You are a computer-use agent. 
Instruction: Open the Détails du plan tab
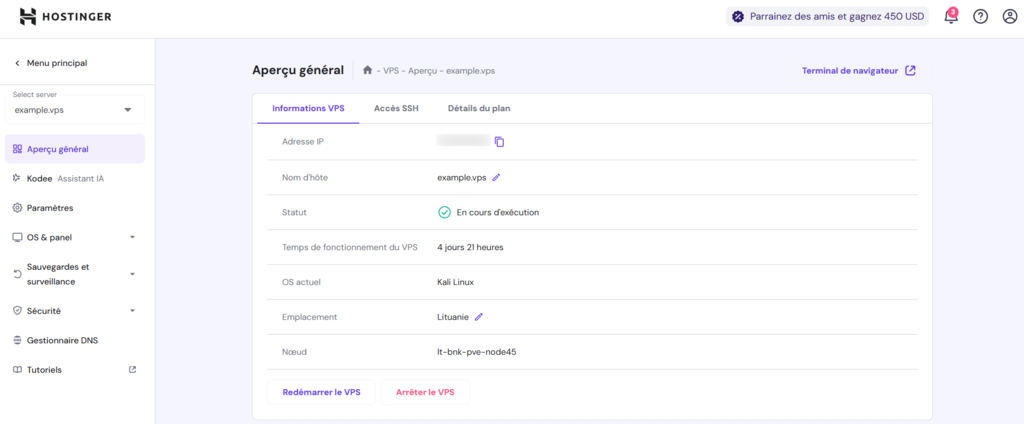pos(479,108)
